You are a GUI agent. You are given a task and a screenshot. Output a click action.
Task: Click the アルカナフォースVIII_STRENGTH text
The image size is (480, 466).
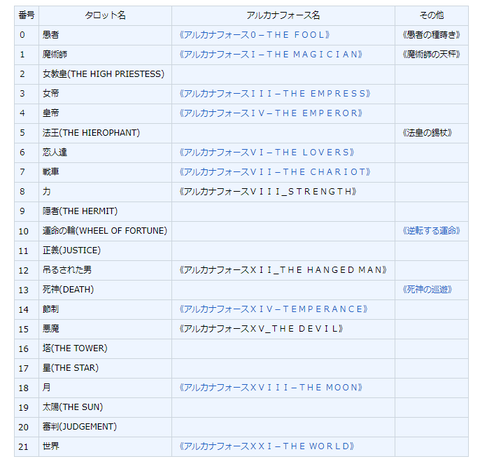tap(268, 192)
